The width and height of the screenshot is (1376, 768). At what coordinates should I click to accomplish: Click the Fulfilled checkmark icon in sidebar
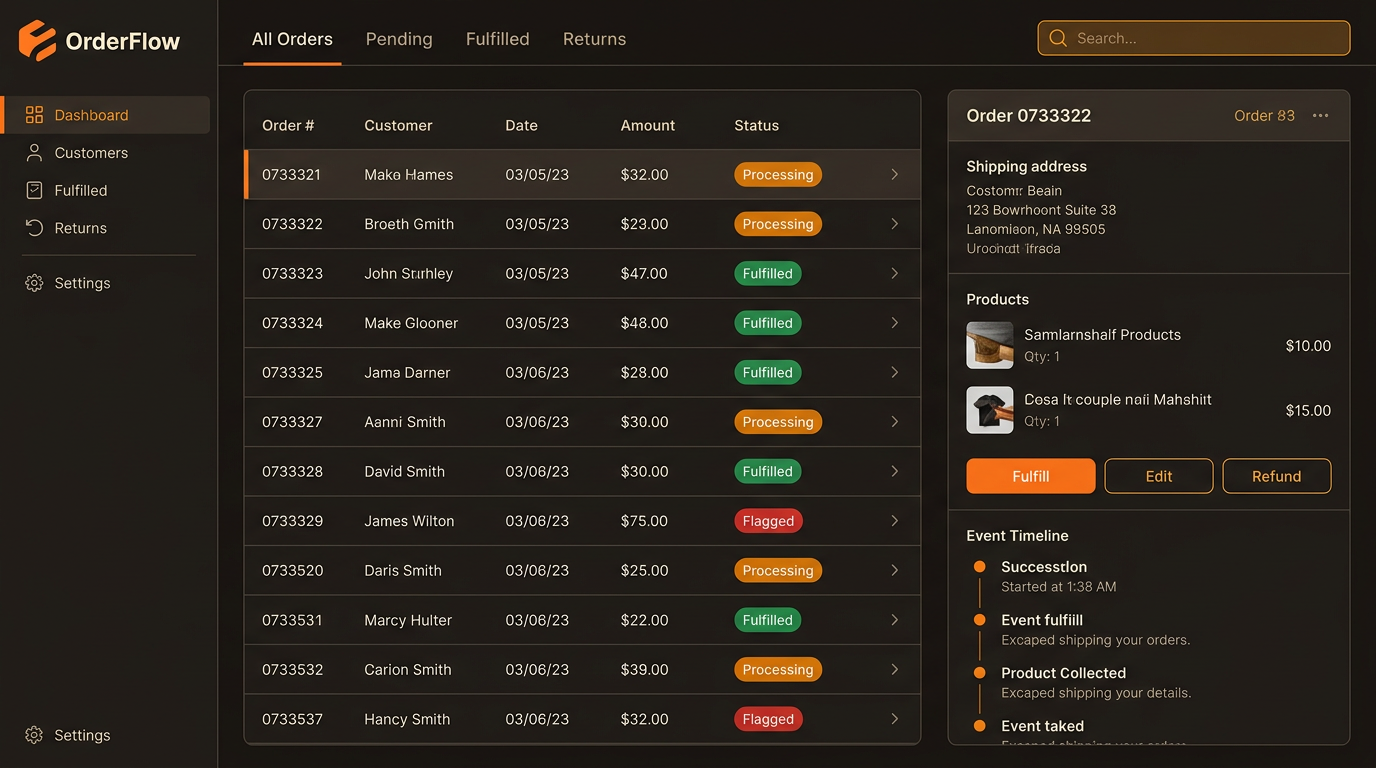click(x=33, y=190)
